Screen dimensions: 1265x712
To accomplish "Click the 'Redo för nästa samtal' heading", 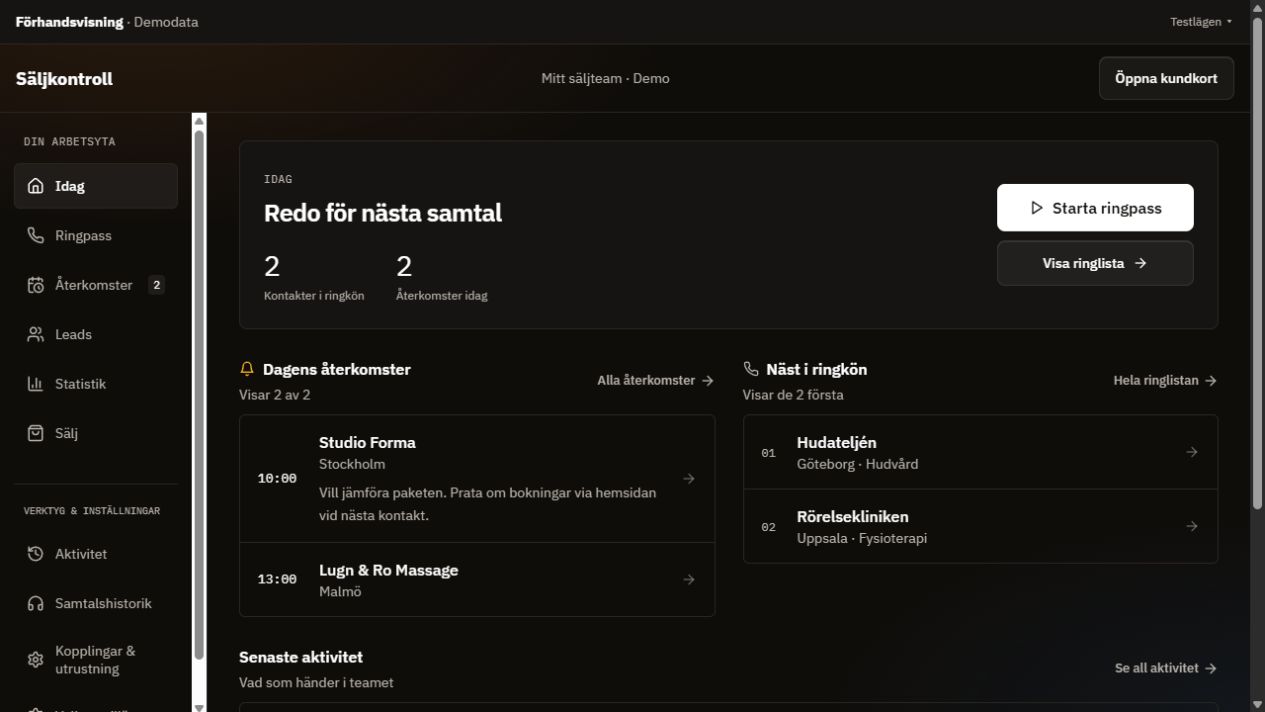I will [x=383, y=213].
